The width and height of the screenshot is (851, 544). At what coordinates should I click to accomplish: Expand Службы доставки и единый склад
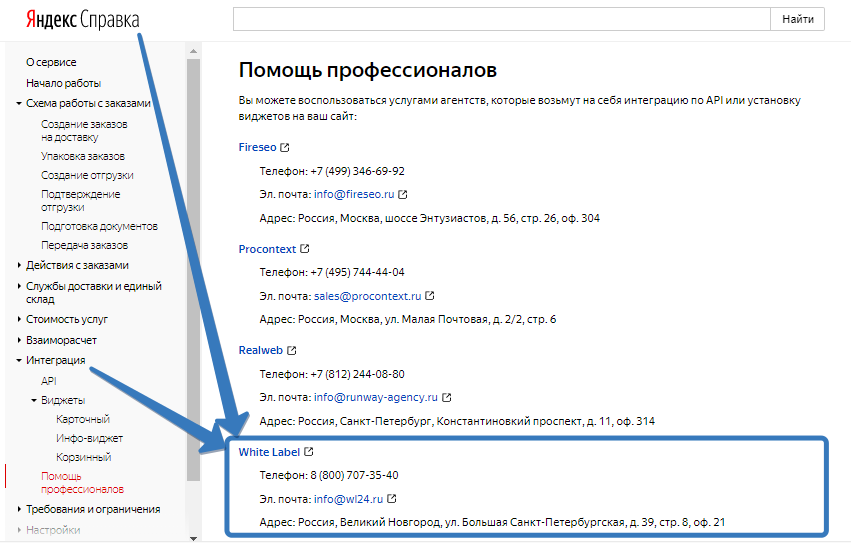[18, 286]
